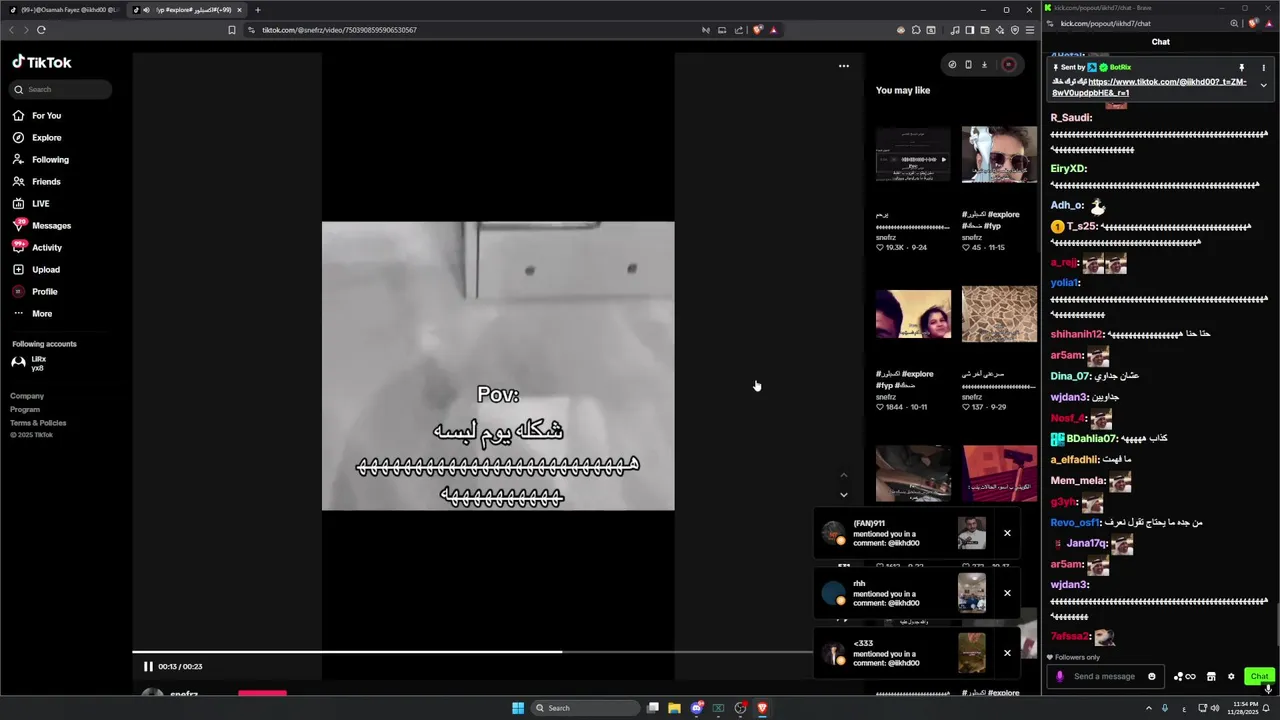Image resolution: width=1280 pixels, height=720 pixels.
Task: Focus the TikTok search field
Action: coord(62,89)
